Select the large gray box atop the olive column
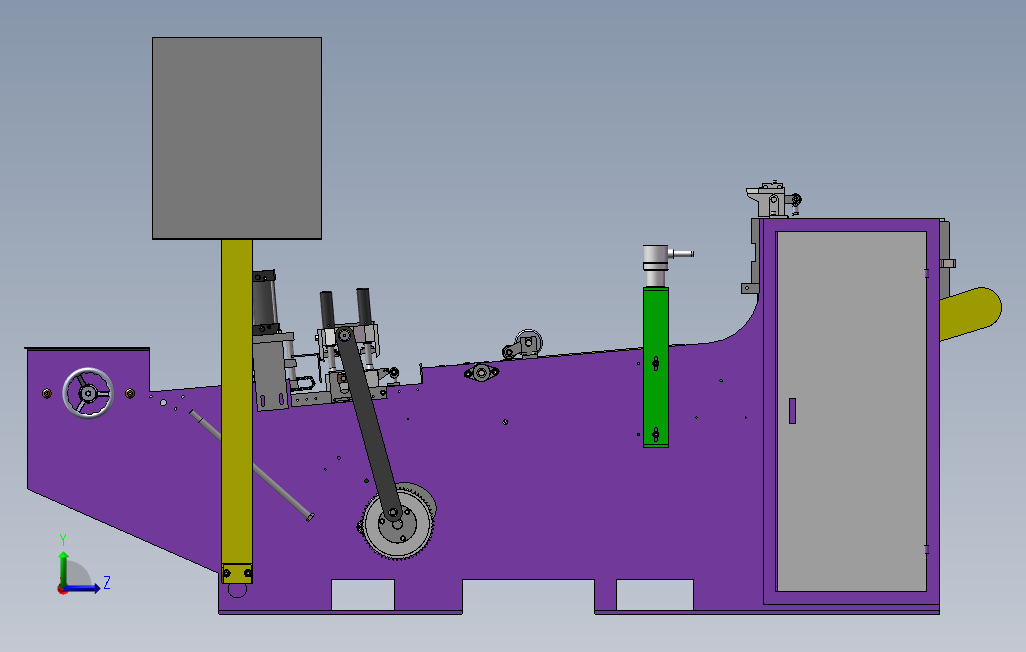The width and height of the screenshot is (1026, 652). click(237, 138)
